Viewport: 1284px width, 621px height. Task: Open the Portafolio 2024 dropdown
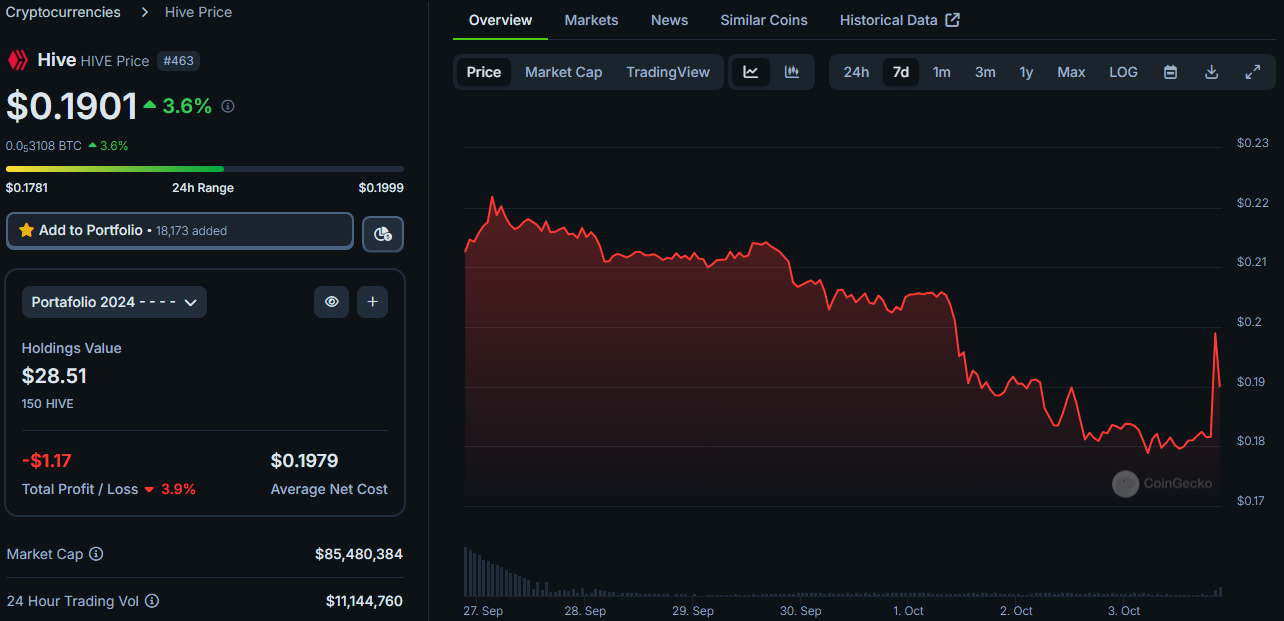click(x=114, y=302)
